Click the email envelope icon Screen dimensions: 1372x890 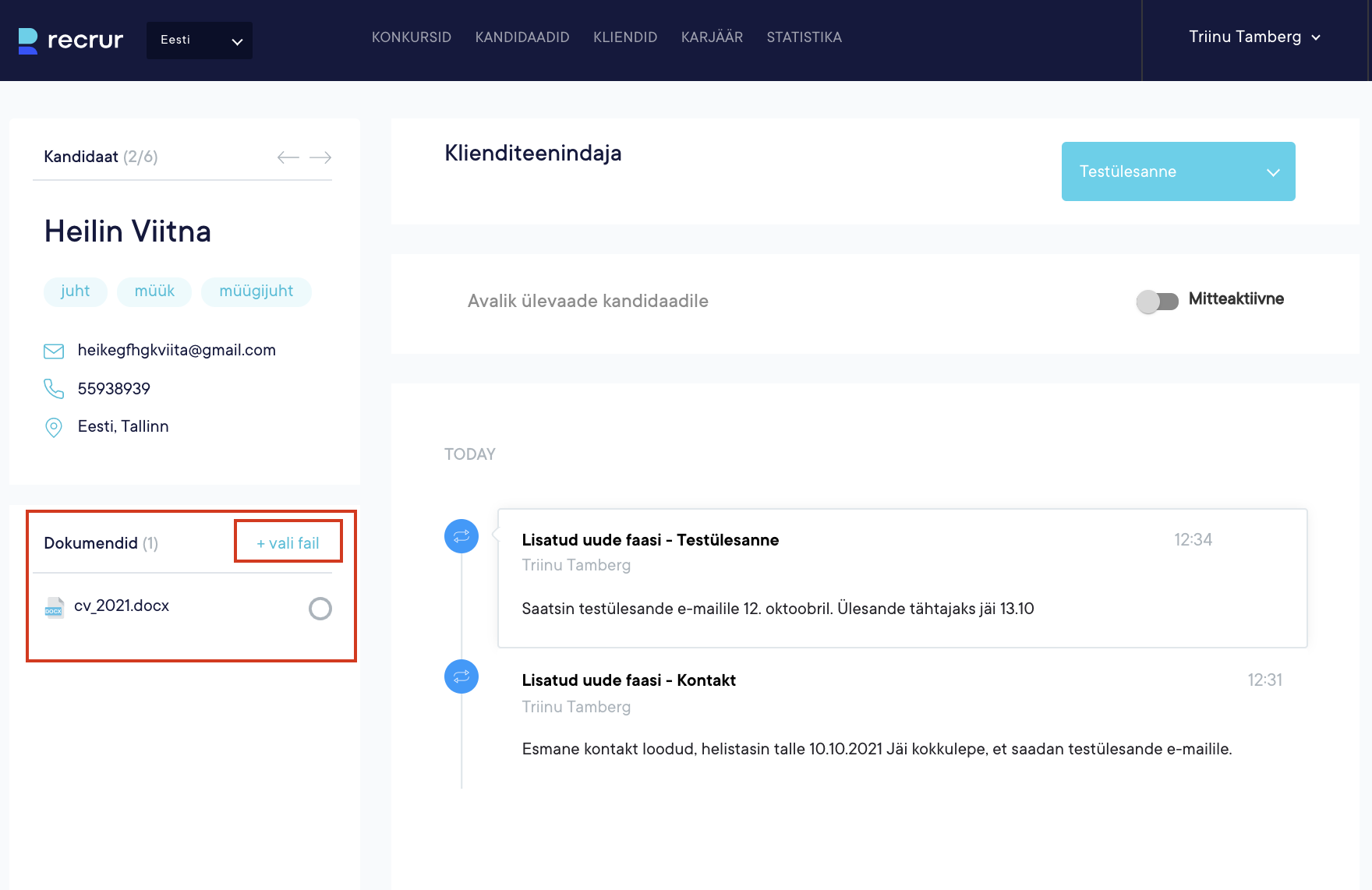(x=54, y=351)
